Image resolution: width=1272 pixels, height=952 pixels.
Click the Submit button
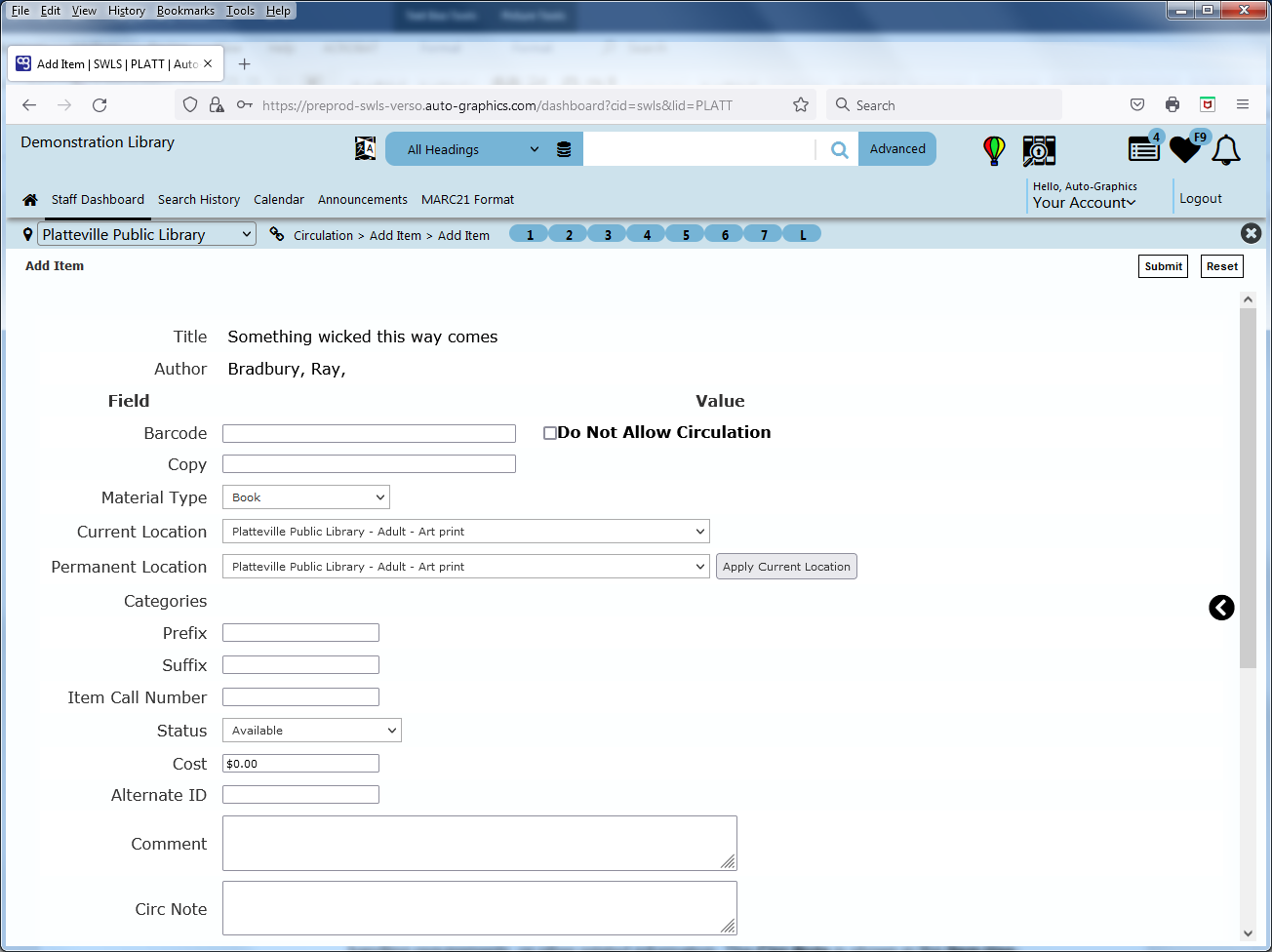tap(1163, 266)
